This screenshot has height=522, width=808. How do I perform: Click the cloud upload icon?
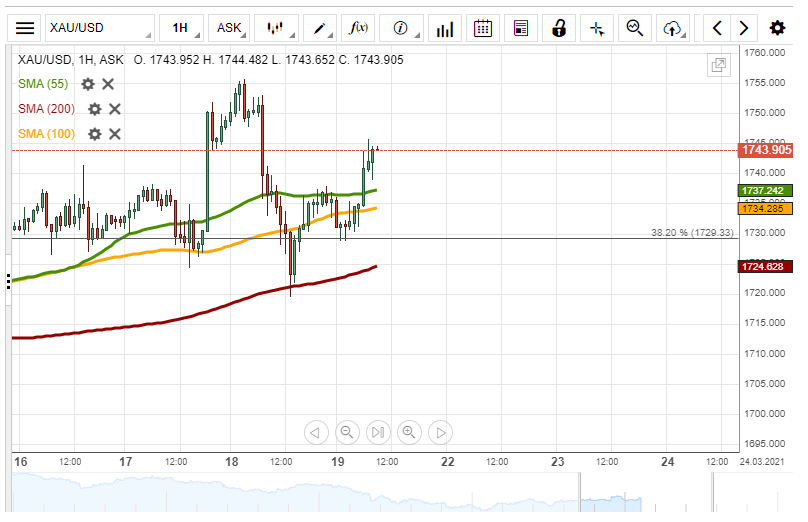pyautogui.click(x=676, y=28)
